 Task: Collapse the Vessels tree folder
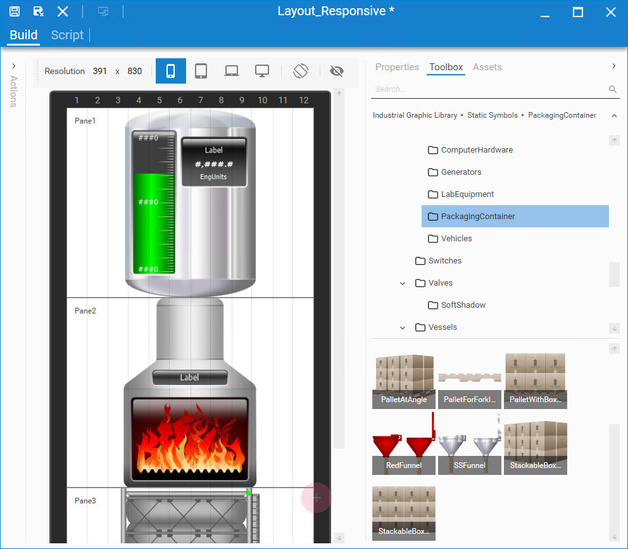[403, 327]
